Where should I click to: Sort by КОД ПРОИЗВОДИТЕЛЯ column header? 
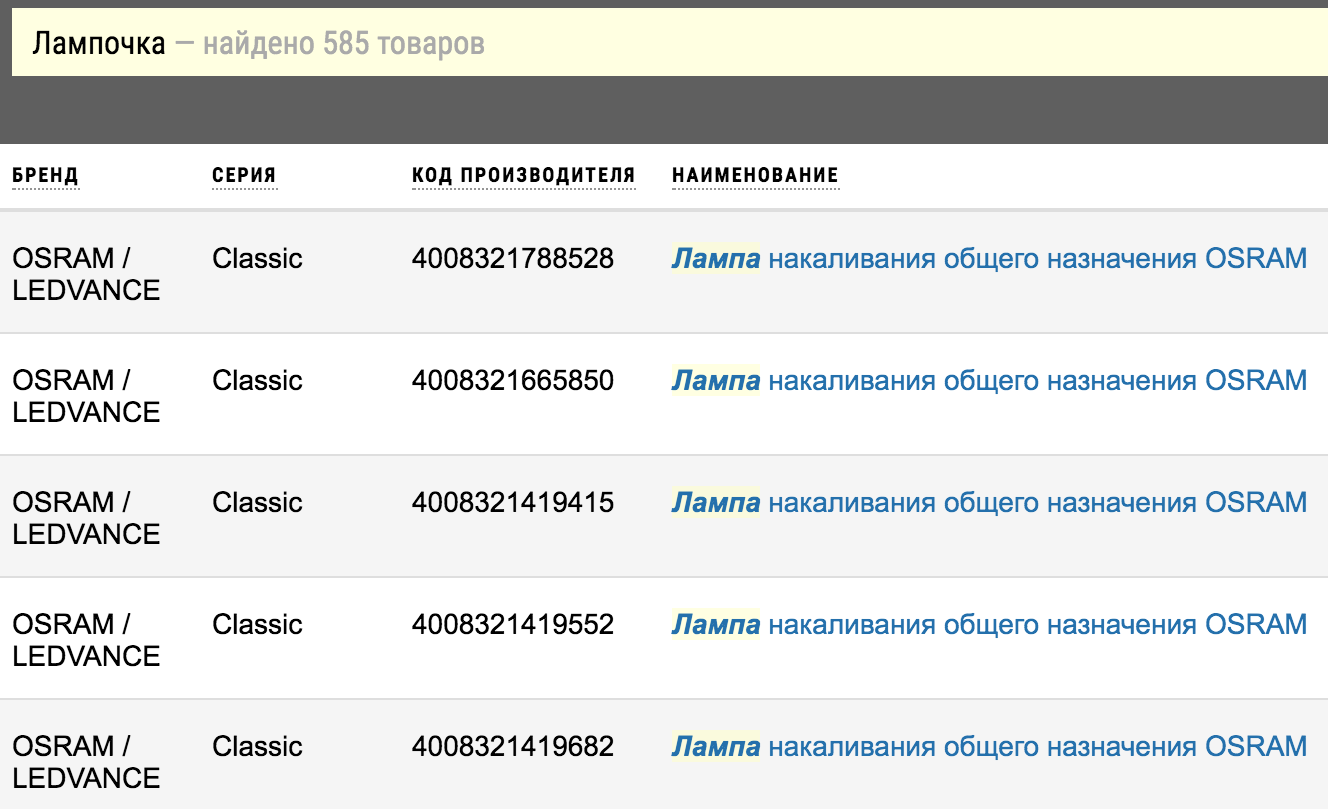[524, 176]
